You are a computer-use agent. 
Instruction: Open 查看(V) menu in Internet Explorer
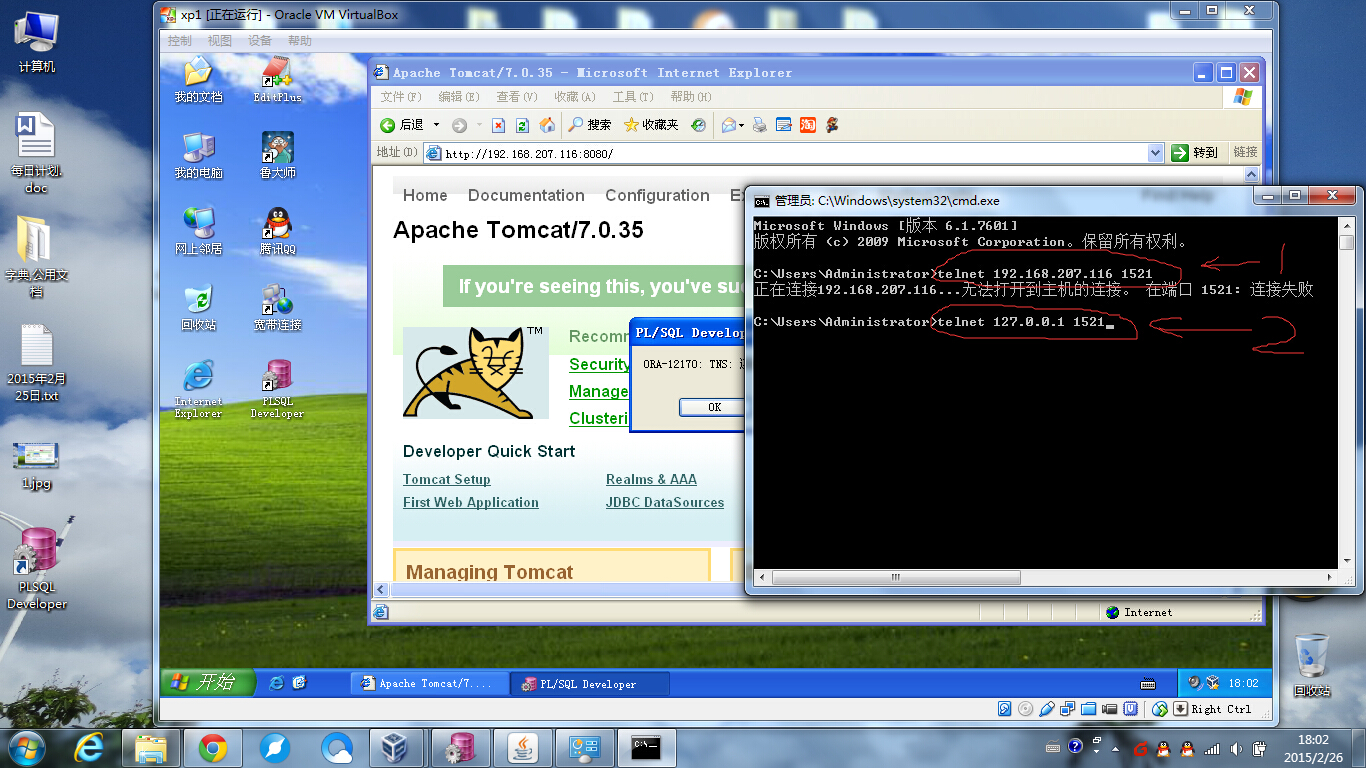517,97
